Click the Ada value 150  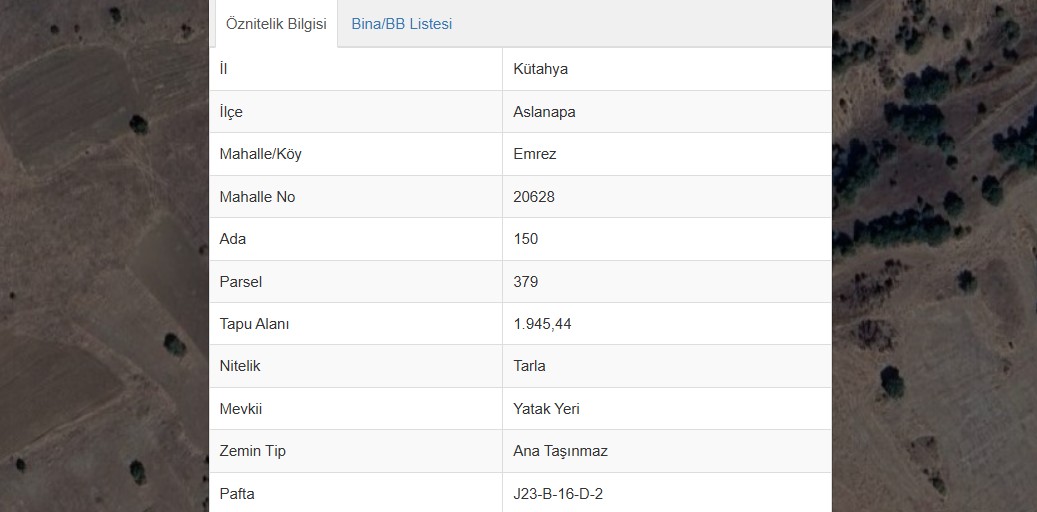[x=526, y=239]
